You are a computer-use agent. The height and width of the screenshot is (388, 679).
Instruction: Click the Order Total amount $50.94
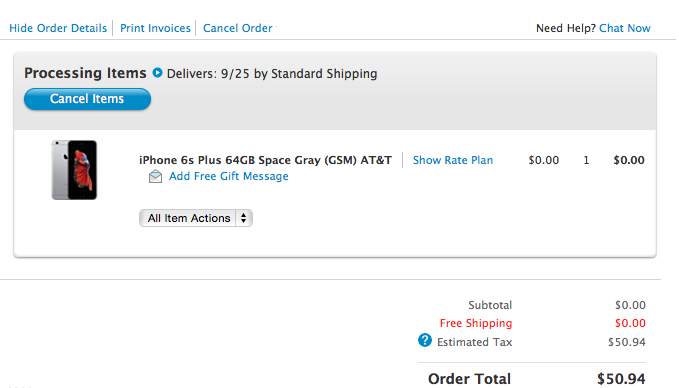click(x=621, y=379)
